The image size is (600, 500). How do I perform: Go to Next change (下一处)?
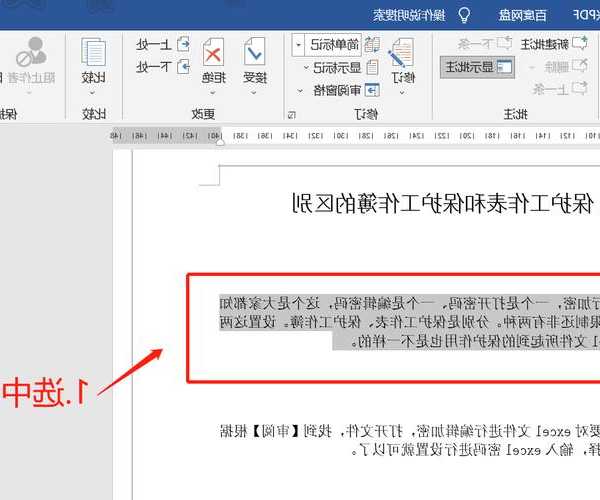coord(160,67)
